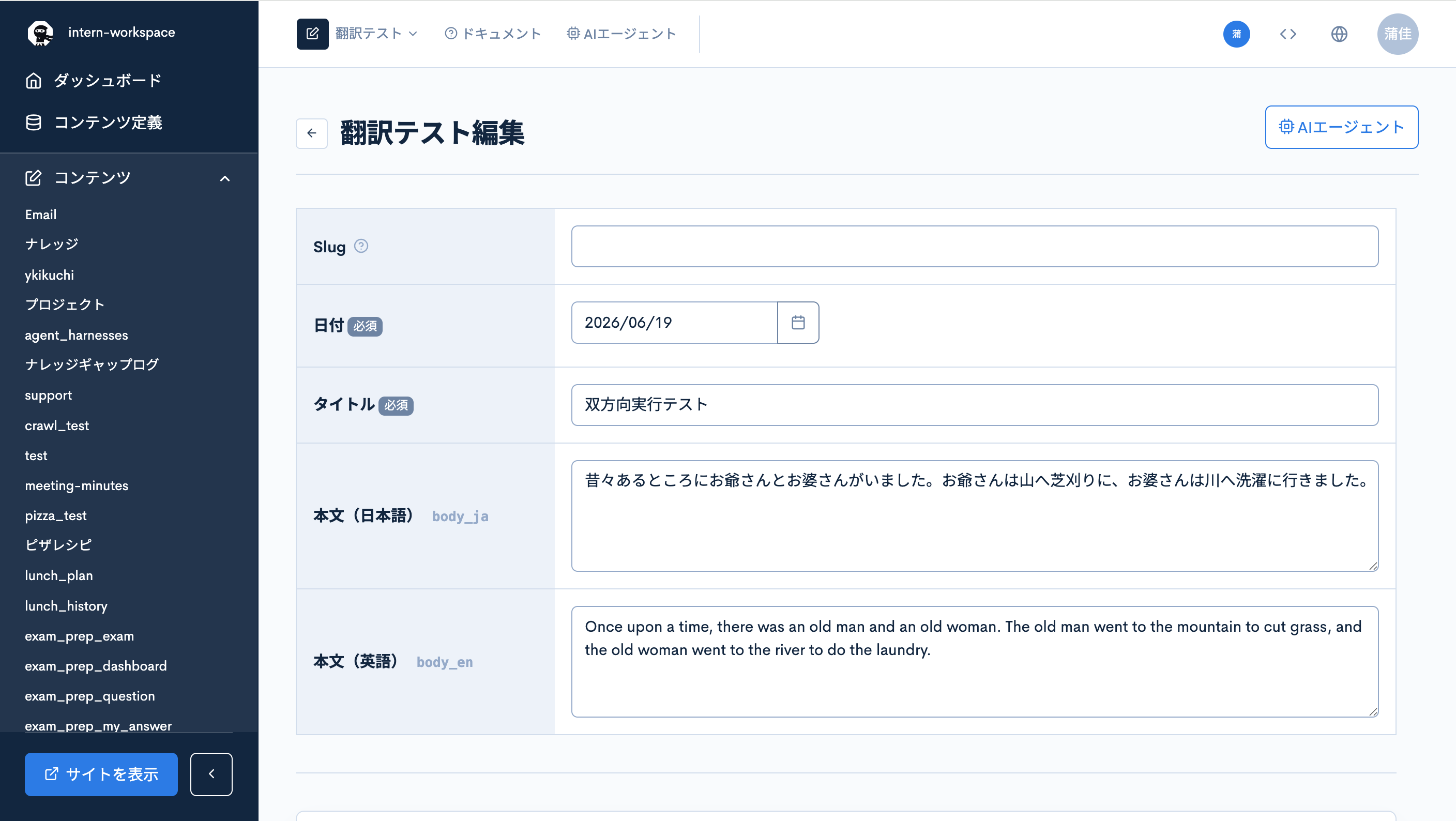
Task: Click the 本文（日本語）textarea
Action: click(x=975, y=516)
